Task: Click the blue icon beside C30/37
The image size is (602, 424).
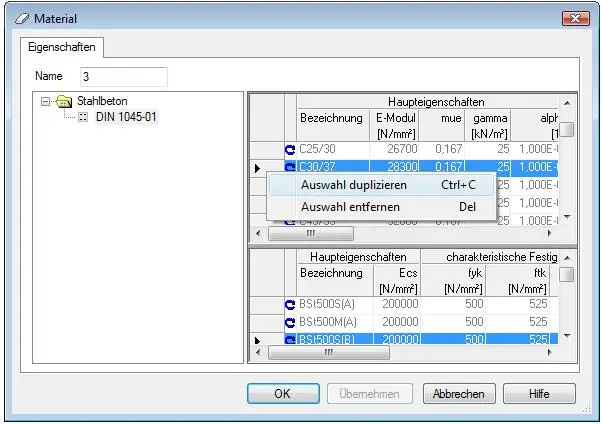Action: coord(290,167)
